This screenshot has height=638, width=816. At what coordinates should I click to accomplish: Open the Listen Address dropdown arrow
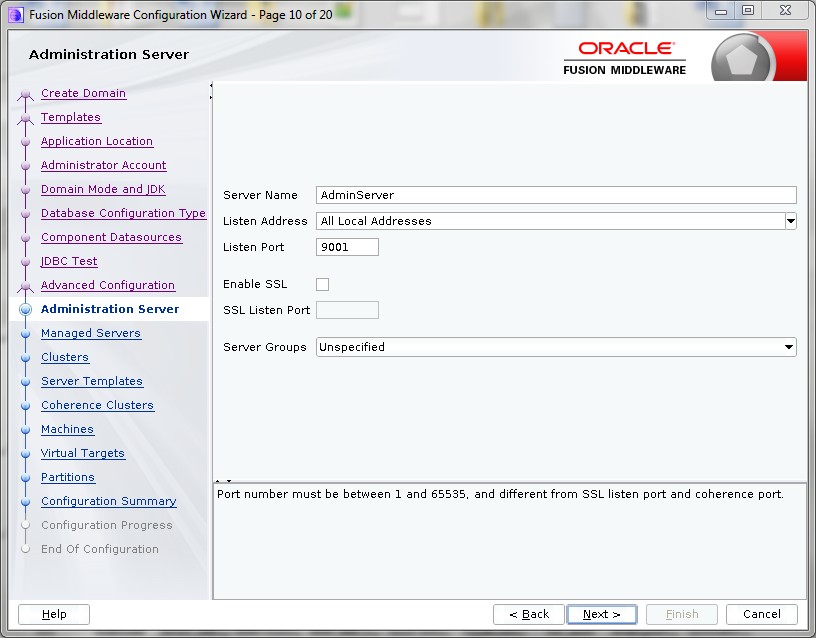point(790,221)
